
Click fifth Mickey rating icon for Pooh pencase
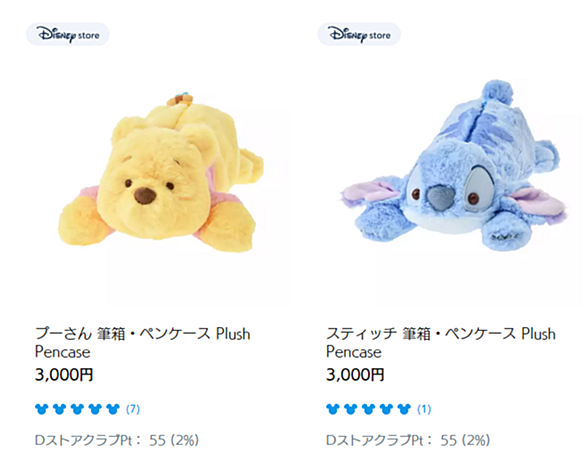pos(113,409)
